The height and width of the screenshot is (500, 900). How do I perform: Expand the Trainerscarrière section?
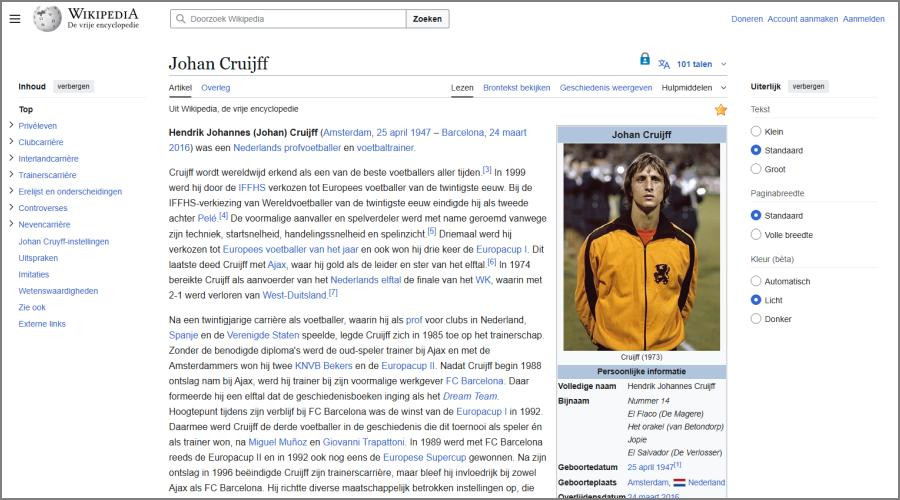(11, 175)
